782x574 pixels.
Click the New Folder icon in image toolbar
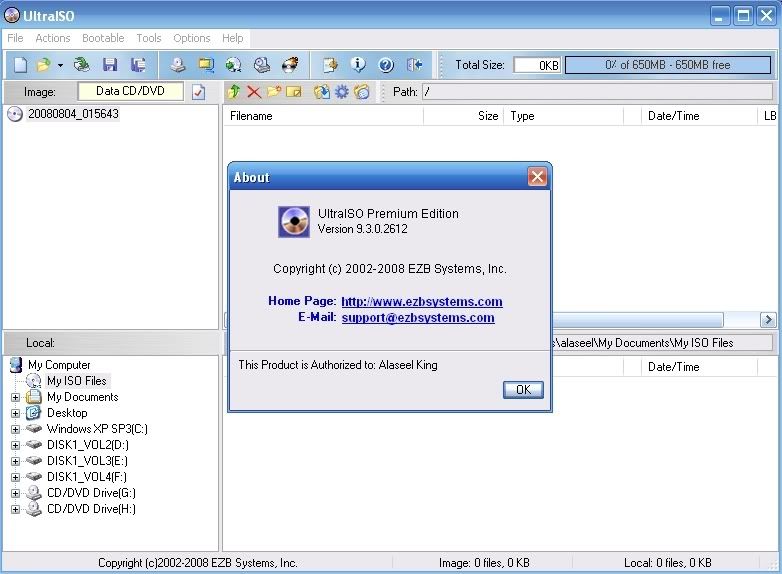point(274,92)
